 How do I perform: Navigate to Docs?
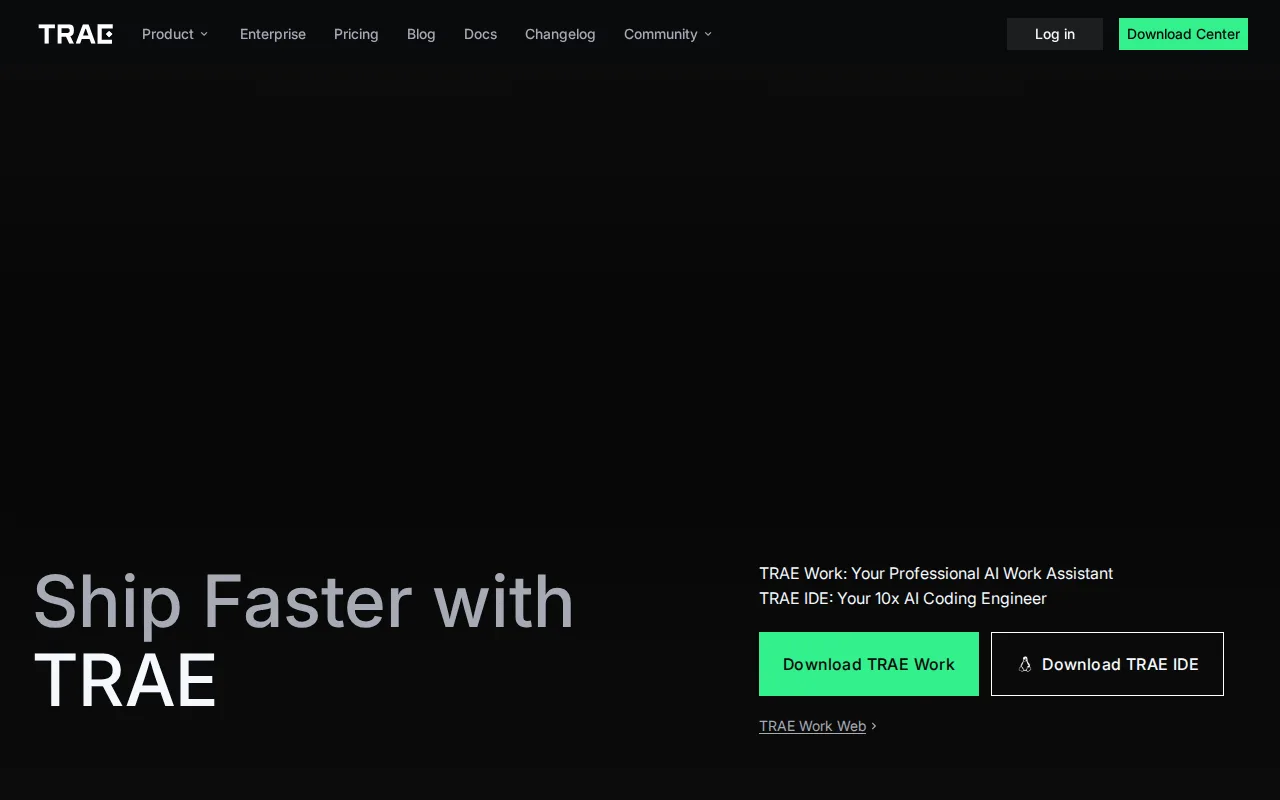480,34
